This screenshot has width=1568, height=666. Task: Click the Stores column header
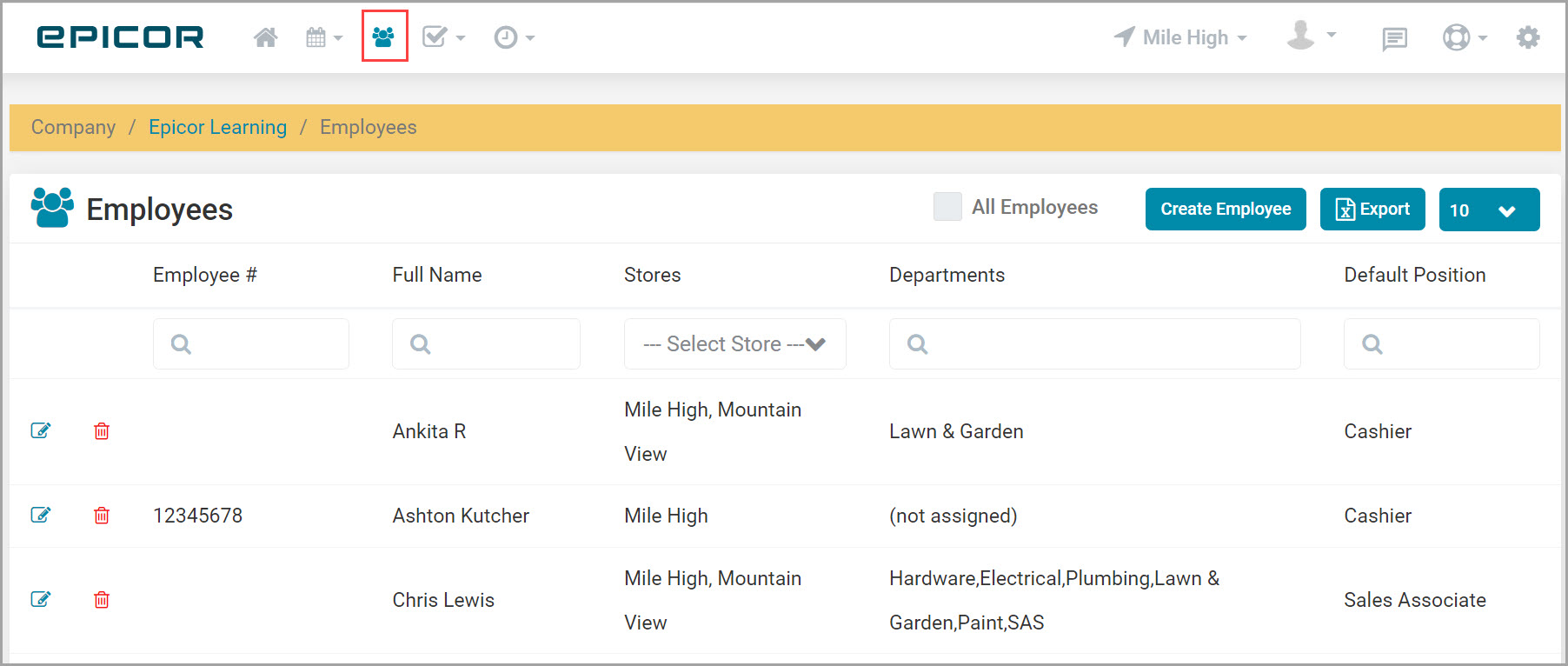(x=653, y=275)
